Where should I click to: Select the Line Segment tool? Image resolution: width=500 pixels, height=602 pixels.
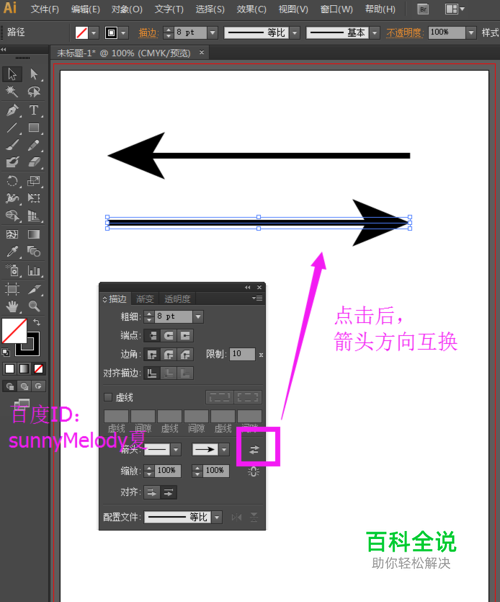(12, 127)
